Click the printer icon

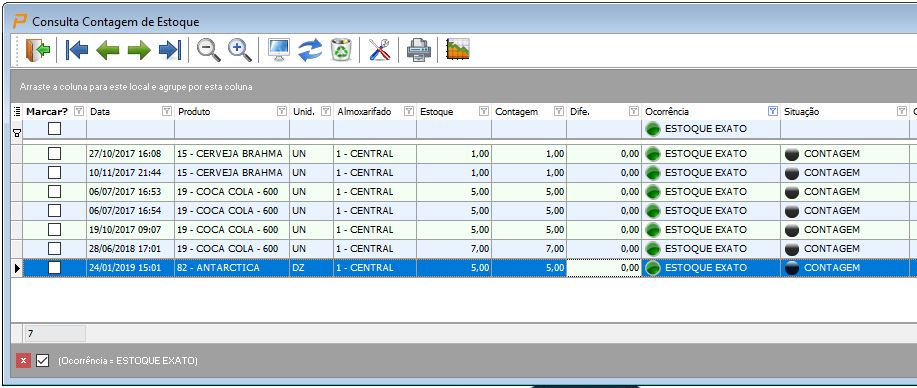coord(419,50)
